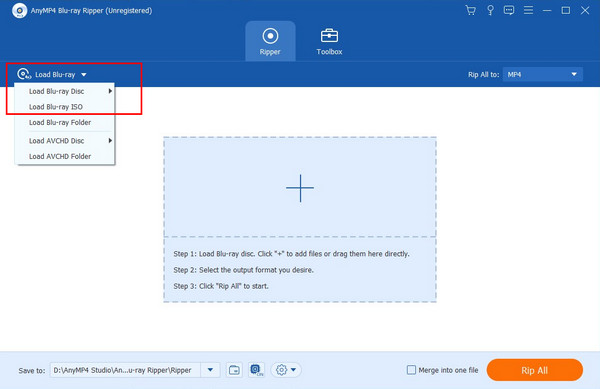Choose Load Blu-ray Folder
Screen dimensions: 600x389
pos(64,122)
